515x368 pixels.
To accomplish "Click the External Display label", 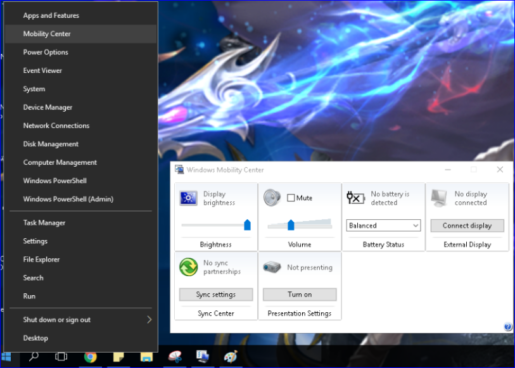I will click(467, 245).
